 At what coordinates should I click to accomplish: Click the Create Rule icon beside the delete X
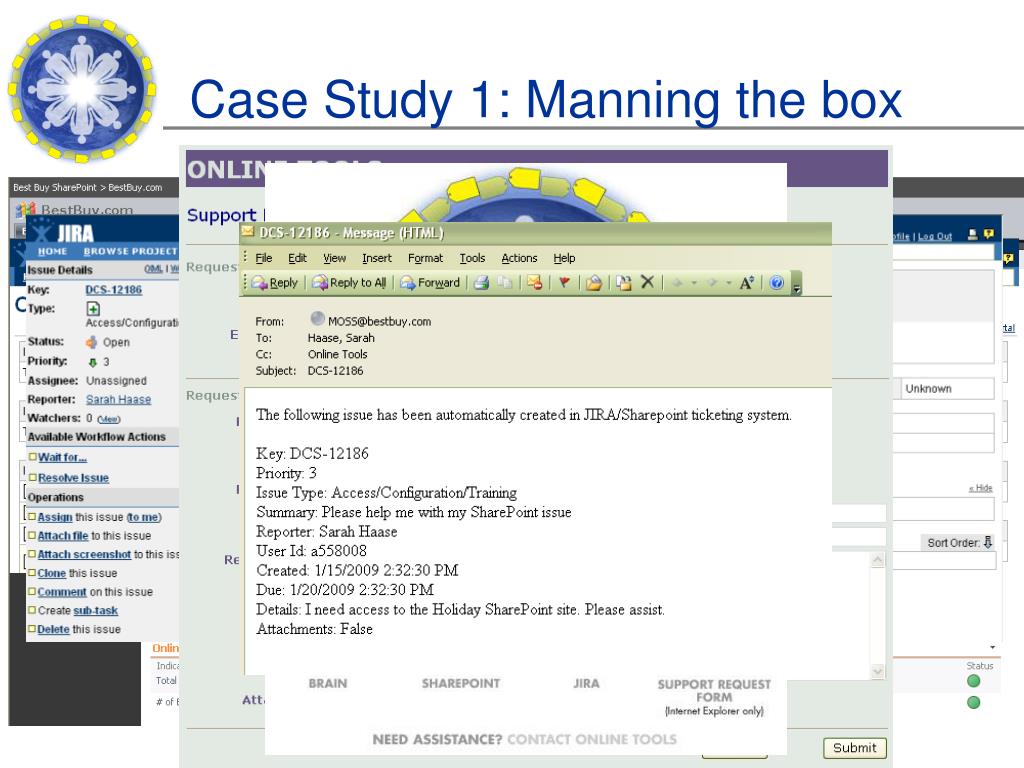[624, 283]
